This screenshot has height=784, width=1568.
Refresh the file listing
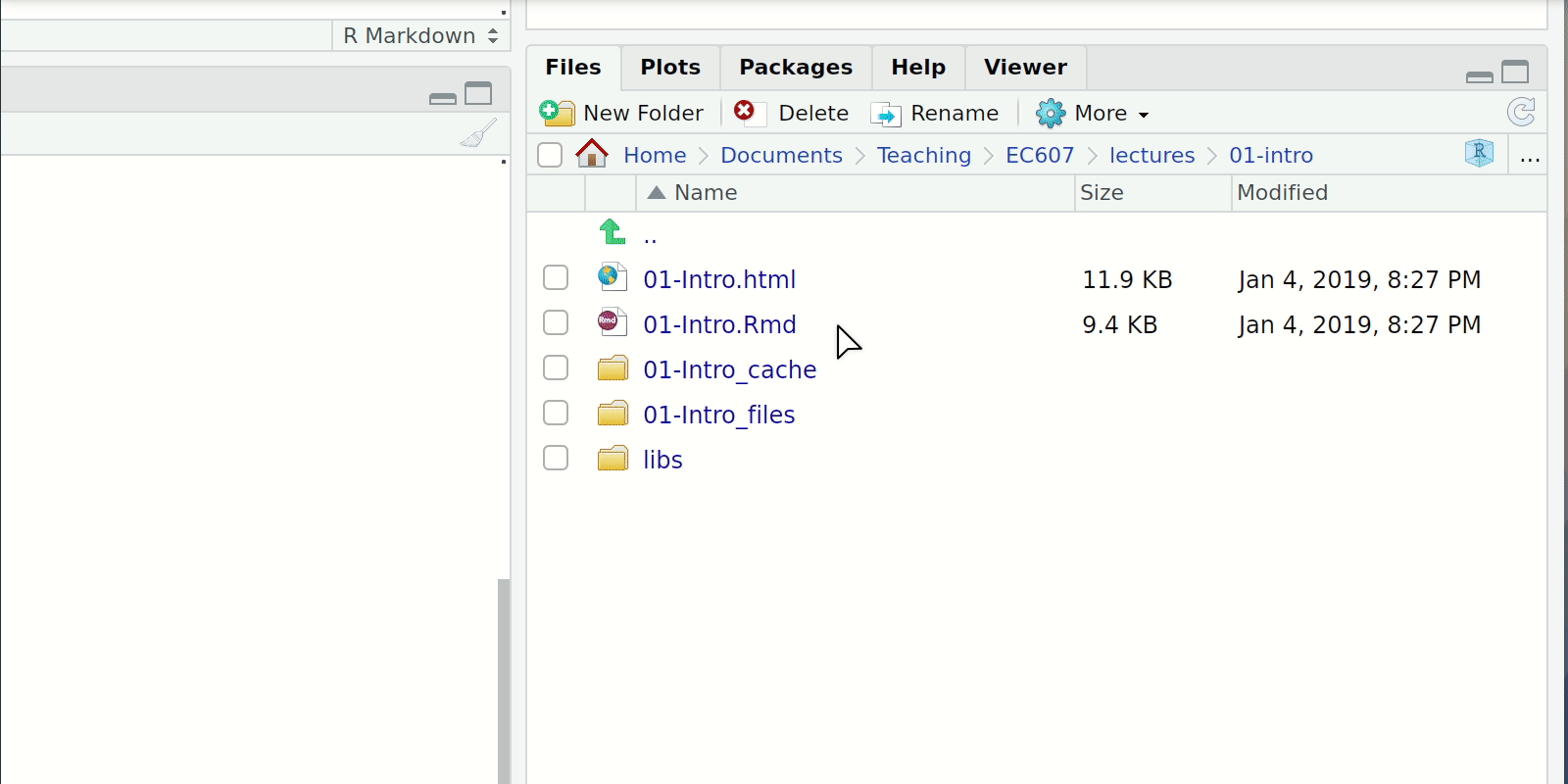coord(1521,112)
